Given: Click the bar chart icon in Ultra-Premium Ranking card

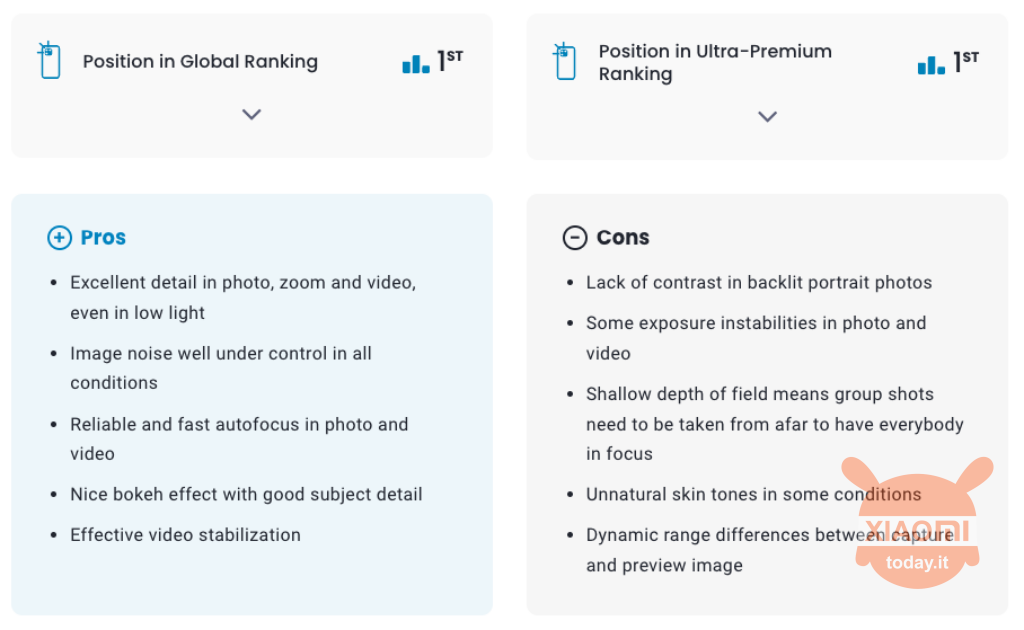Looking at the screenshot, I should 931,65.
